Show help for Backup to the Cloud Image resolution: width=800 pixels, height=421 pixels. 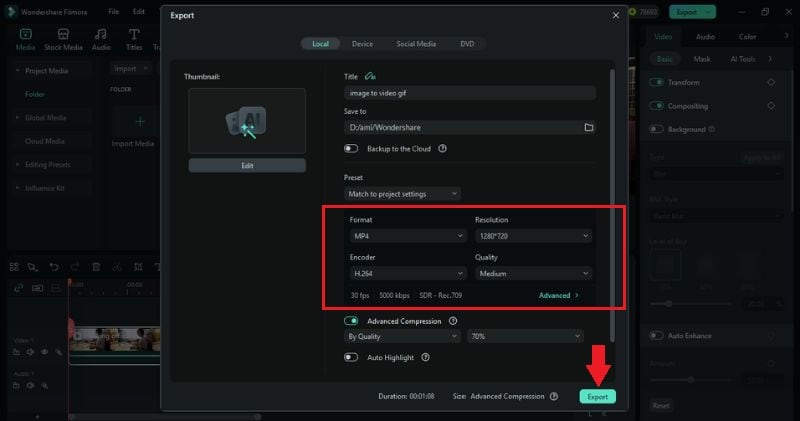[x=442, y=148]
